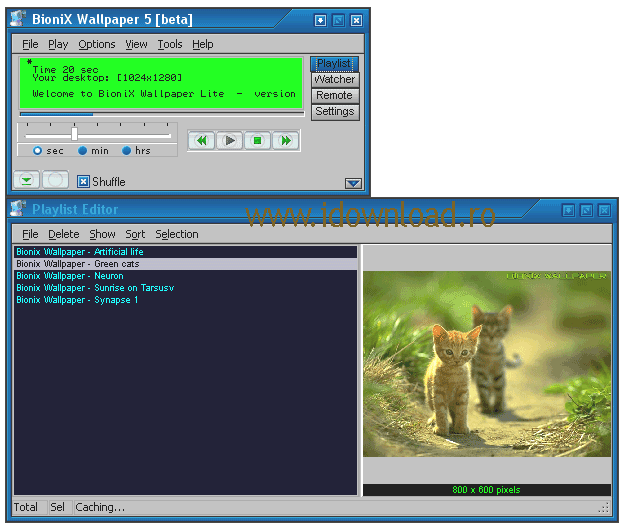
Task: Expand the panel with the bottom-right blue arrow
Action: (x=353, y=183)
